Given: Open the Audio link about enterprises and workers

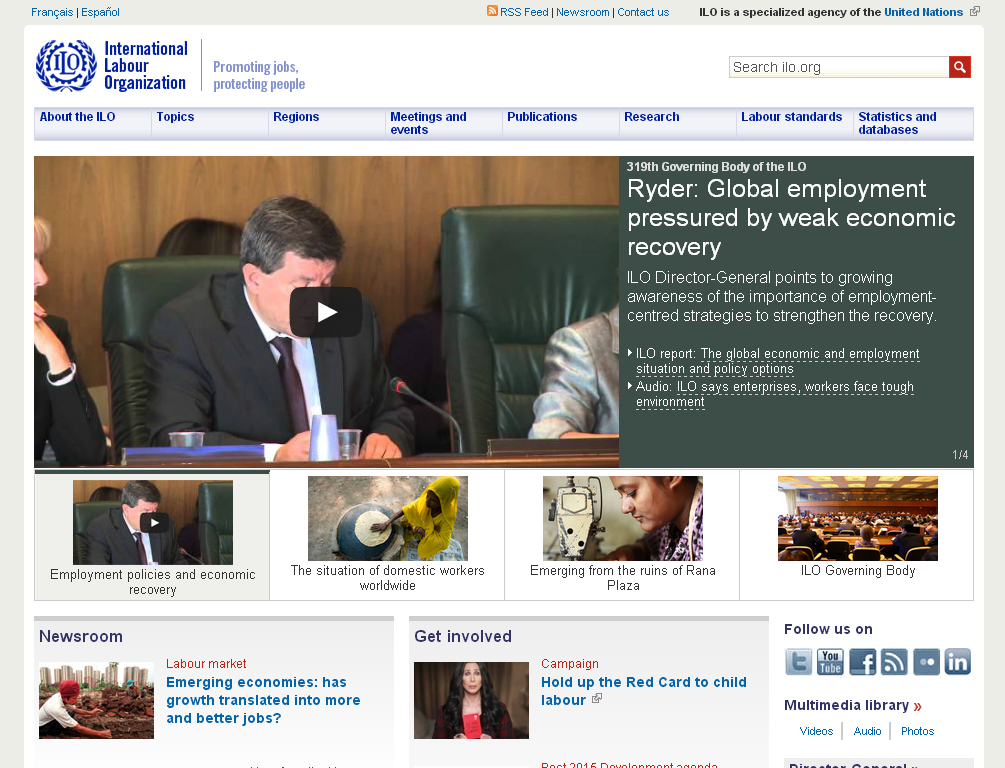Looking at the screenshot, I should pyautogui.click(x=775, y=394).
